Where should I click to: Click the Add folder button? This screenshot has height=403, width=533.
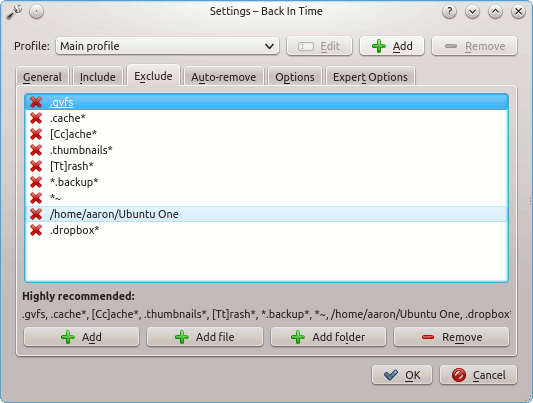click(x=328, y=337)
